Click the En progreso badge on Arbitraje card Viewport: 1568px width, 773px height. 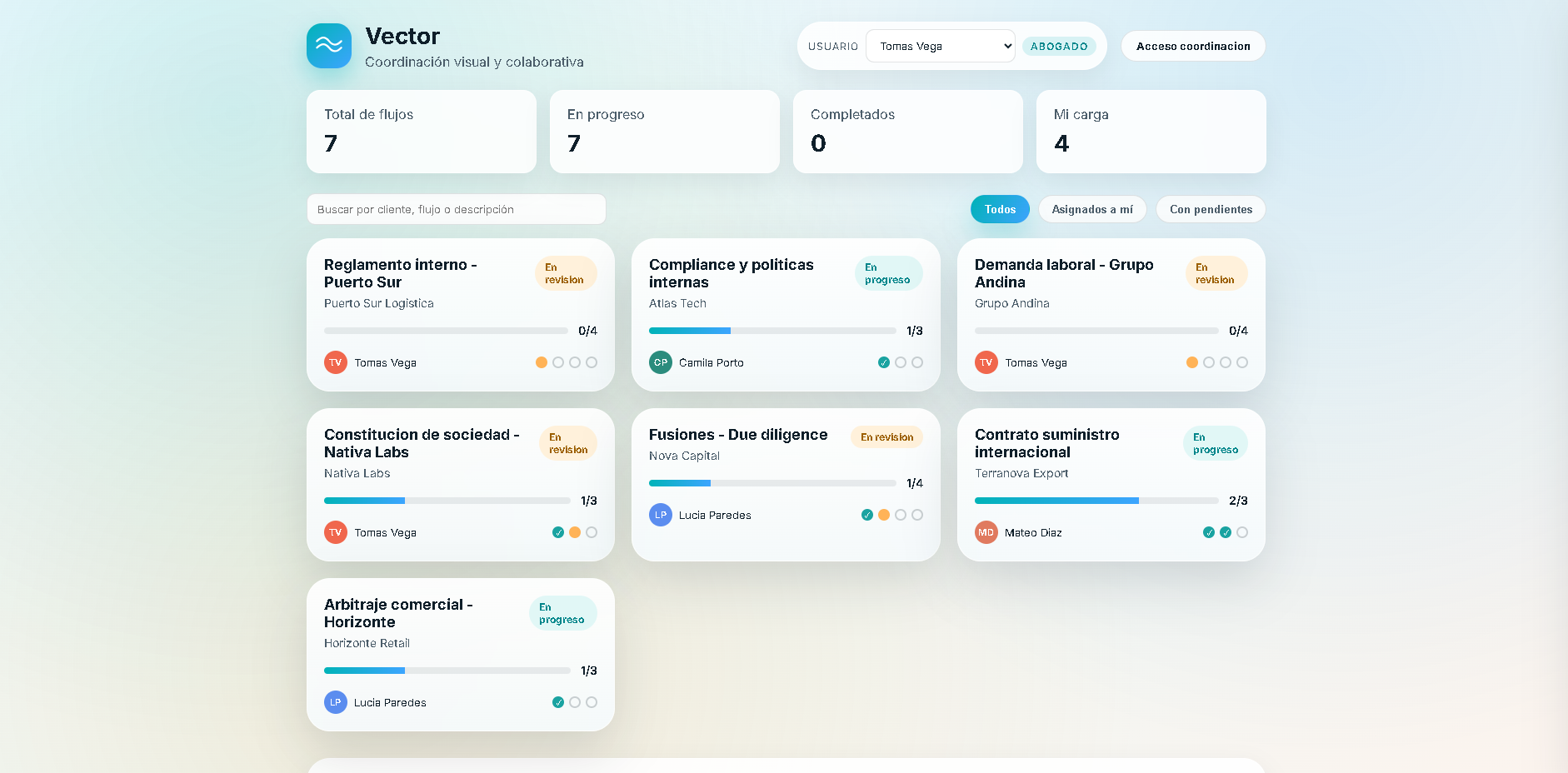tap(562, 613)
